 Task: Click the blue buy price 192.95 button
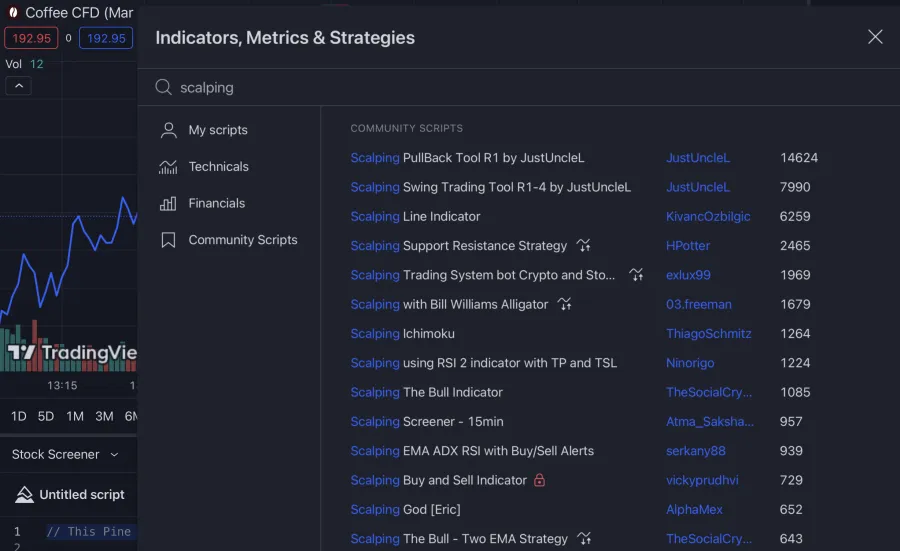106,38
